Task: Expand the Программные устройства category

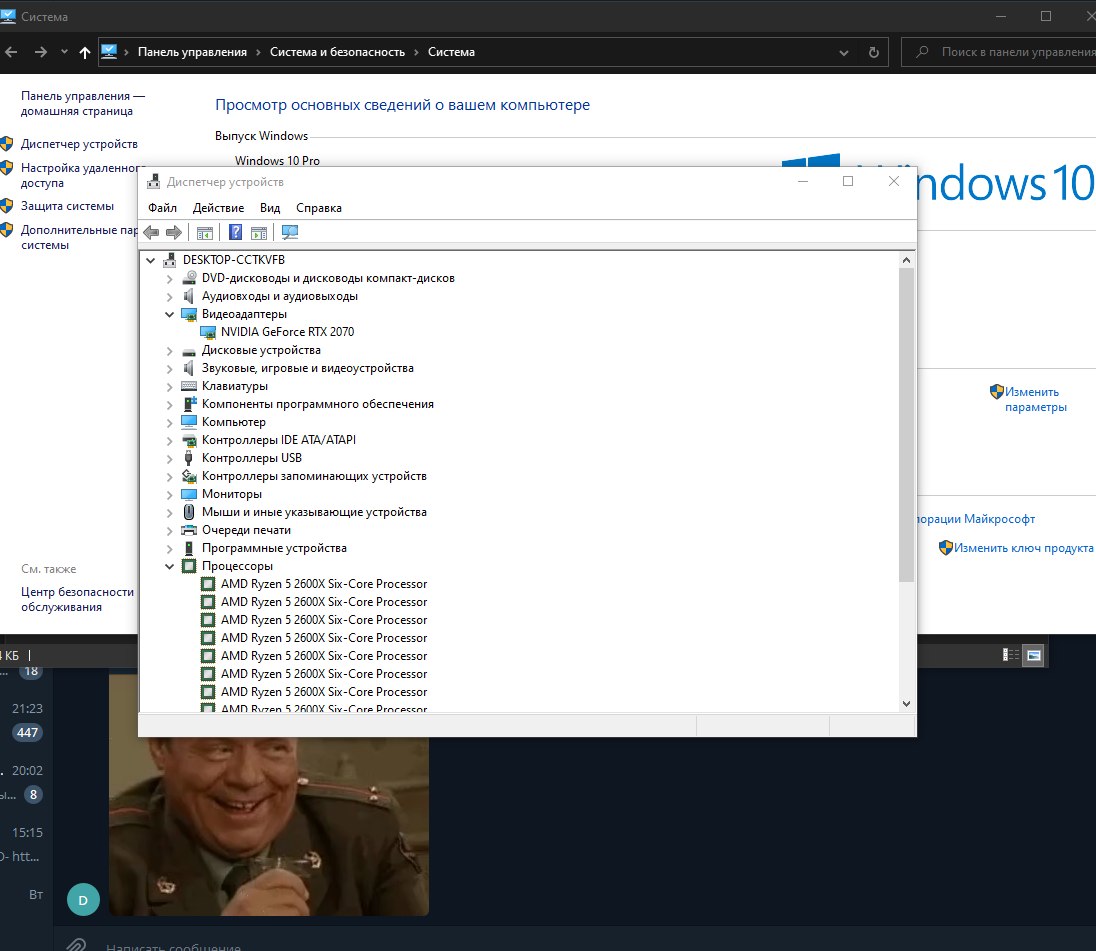Action: [169, 549]
